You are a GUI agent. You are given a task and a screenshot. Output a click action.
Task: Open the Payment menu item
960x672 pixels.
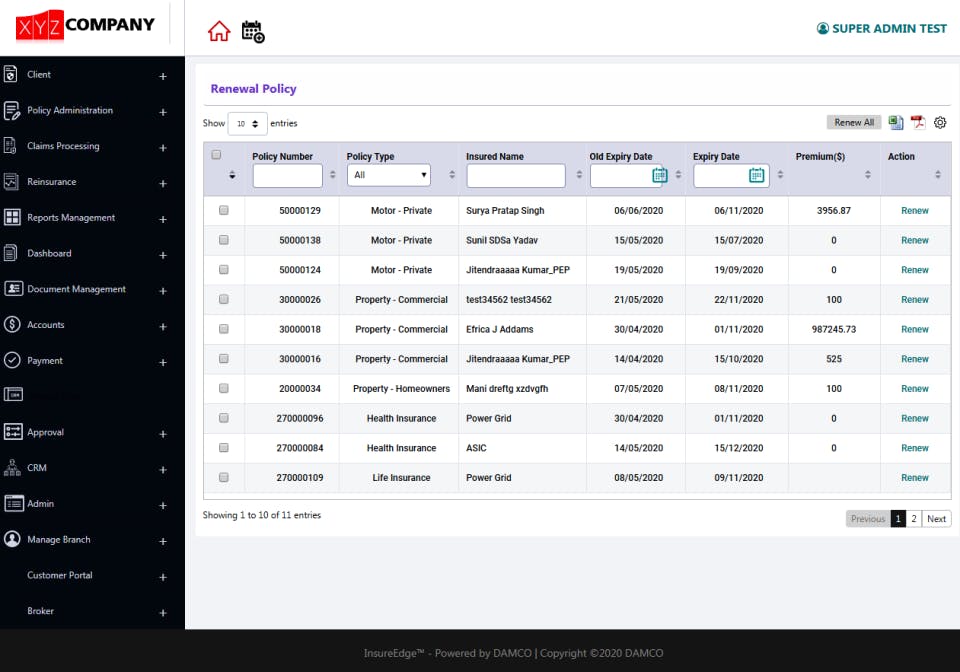[45, 360]
